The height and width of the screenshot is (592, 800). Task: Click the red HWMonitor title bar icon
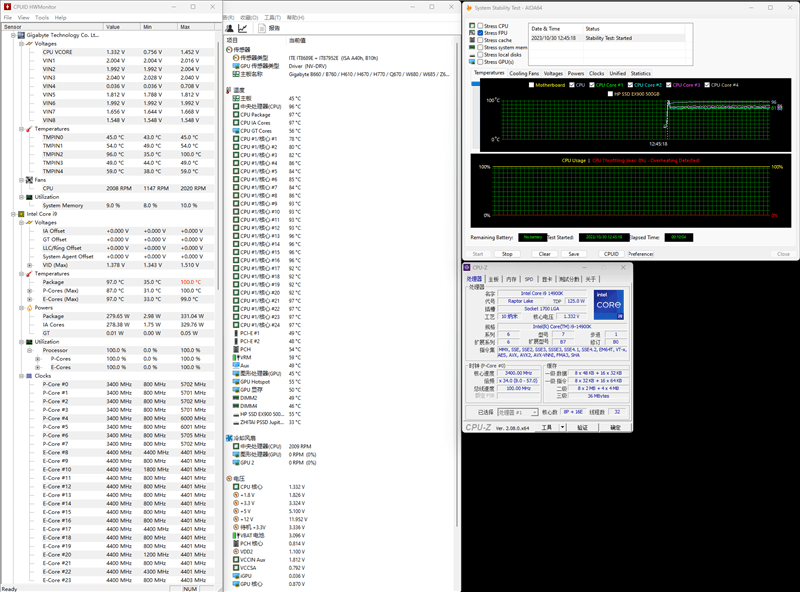click(x=7, y=7)
